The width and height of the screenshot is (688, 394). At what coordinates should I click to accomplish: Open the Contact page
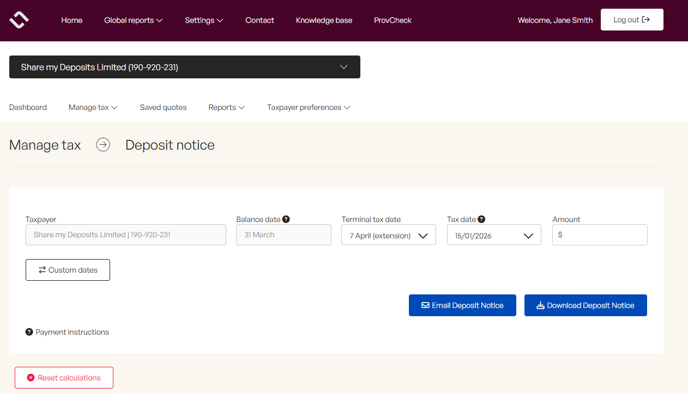[x=259, y=20]
